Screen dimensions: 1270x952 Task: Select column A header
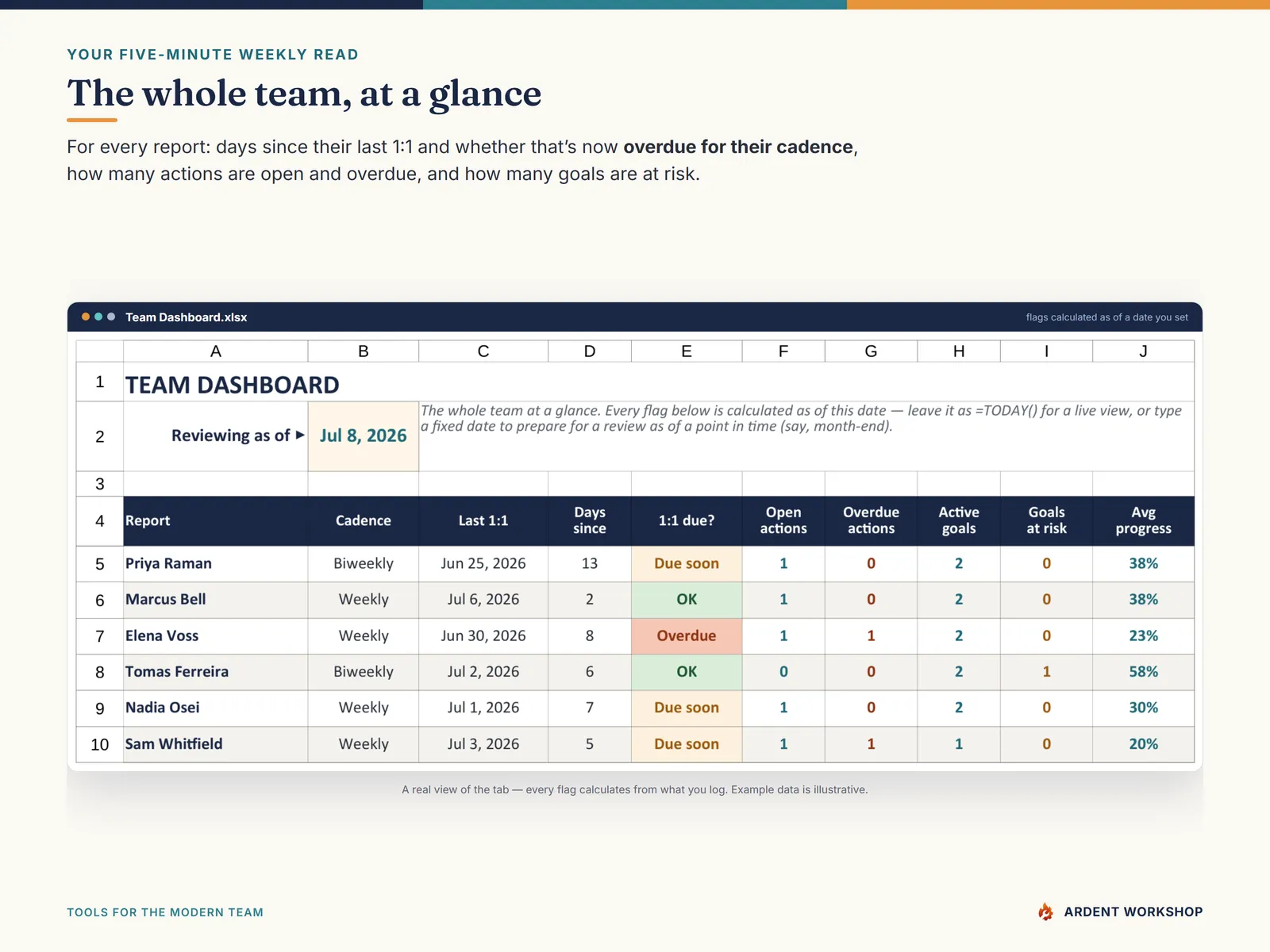click(x=216, y=351)
